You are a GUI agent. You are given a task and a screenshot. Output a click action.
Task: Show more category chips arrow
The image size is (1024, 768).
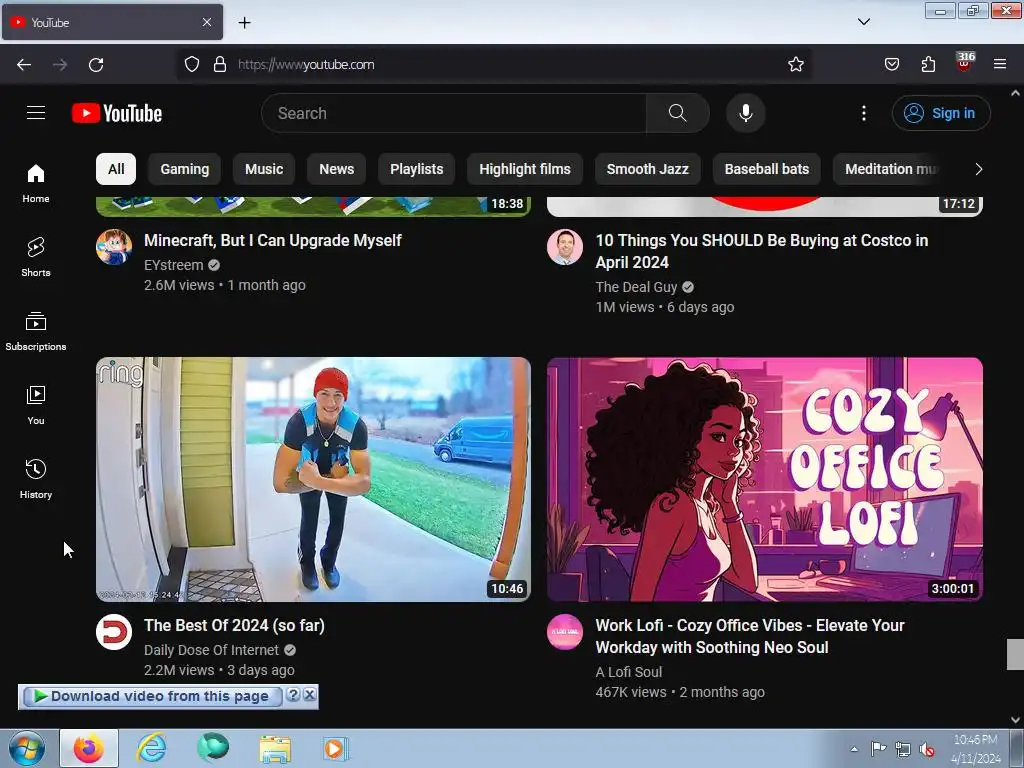[x=978, y=169]
